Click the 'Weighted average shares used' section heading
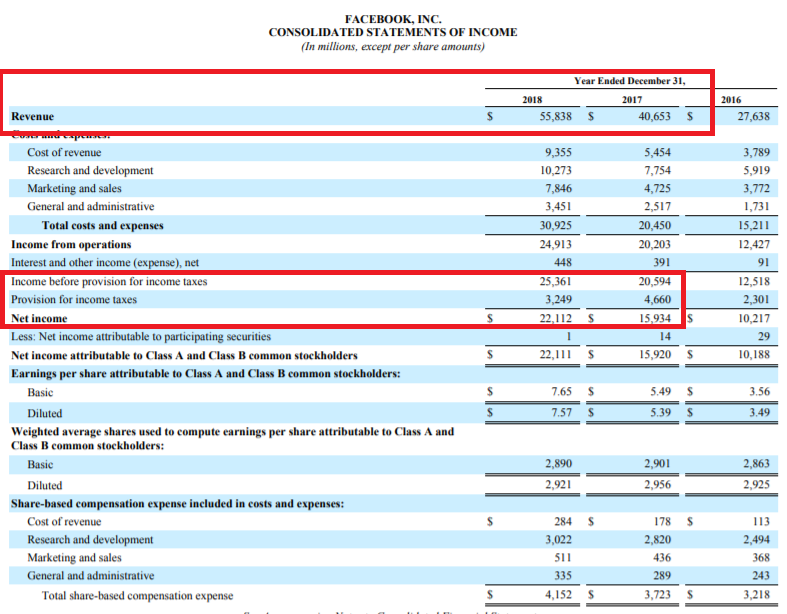The width and height of the screenshot is (787, 614). (x=232, y=439)
